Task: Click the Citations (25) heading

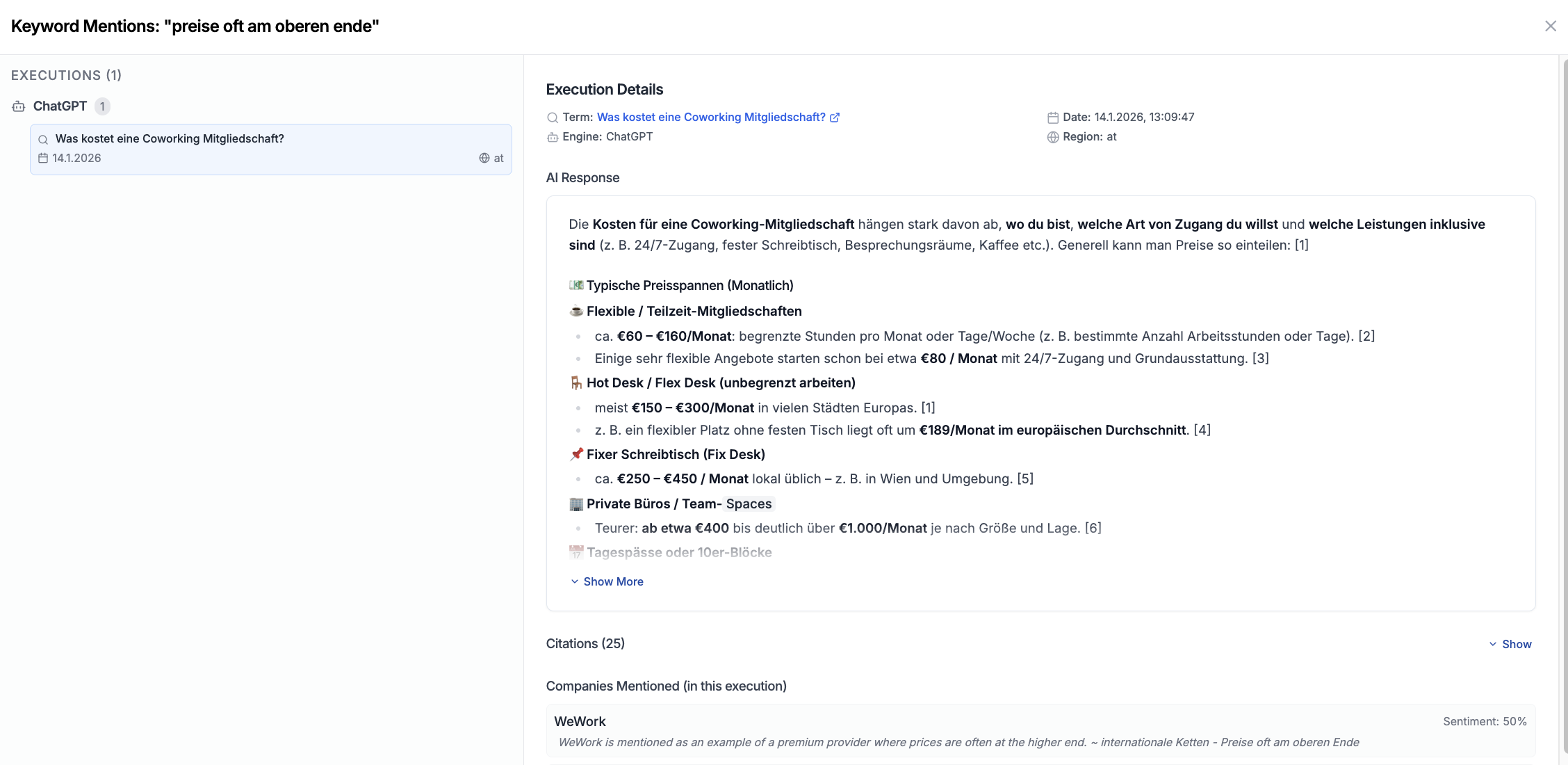Action: (585, 643)
